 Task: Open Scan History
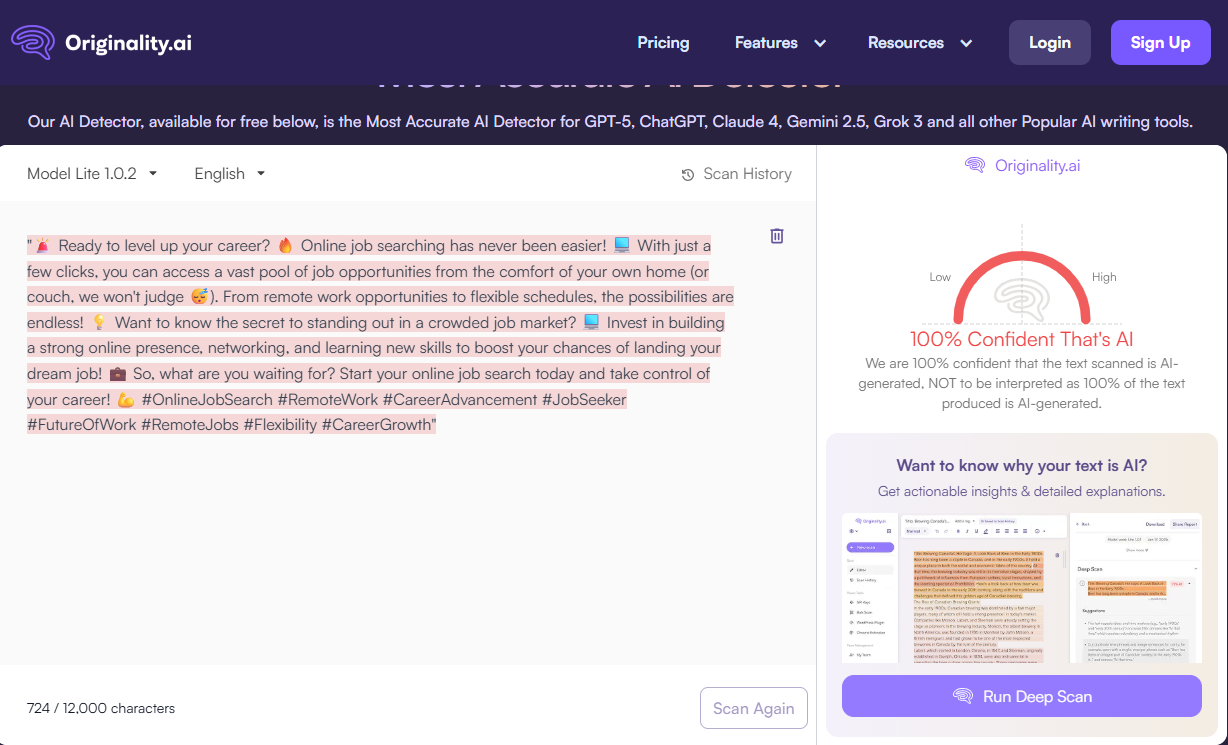(x=736, y=174)
